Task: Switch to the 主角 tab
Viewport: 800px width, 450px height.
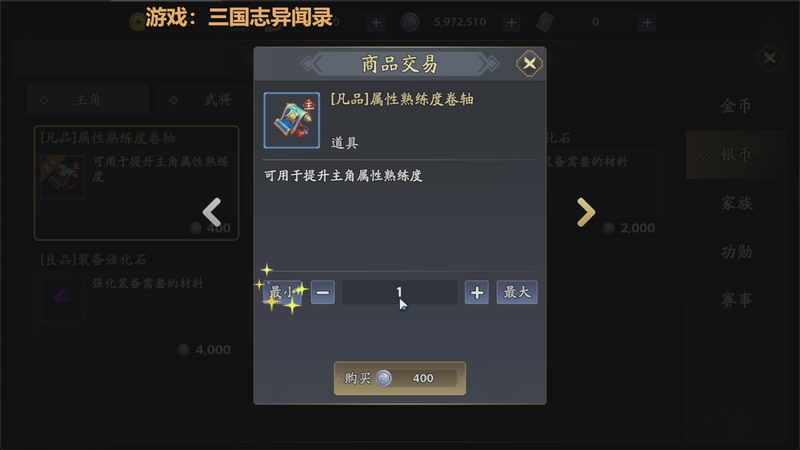Action: point(88,99)
